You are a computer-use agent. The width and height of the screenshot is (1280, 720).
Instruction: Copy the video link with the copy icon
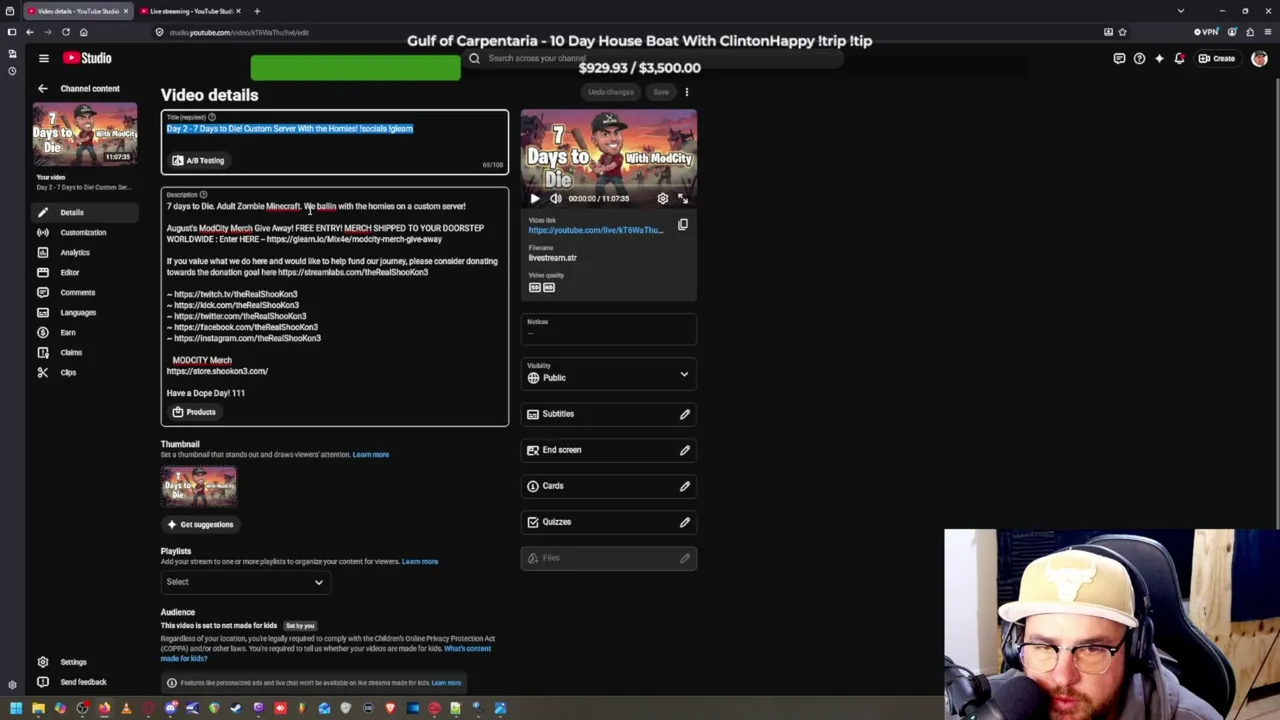[x=683, y=225]
